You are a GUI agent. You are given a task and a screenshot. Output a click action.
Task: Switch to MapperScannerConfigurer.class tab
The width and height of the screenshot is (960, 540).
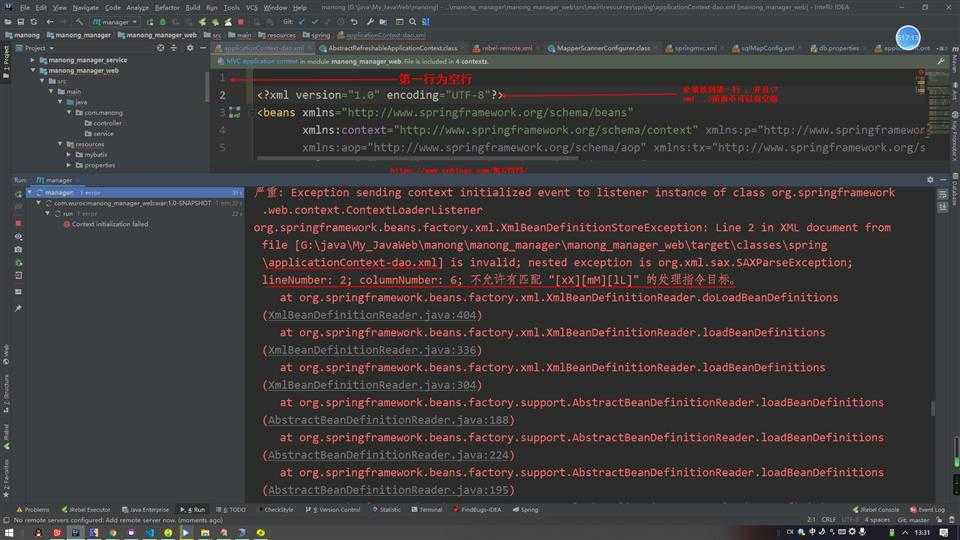(603, 48)
